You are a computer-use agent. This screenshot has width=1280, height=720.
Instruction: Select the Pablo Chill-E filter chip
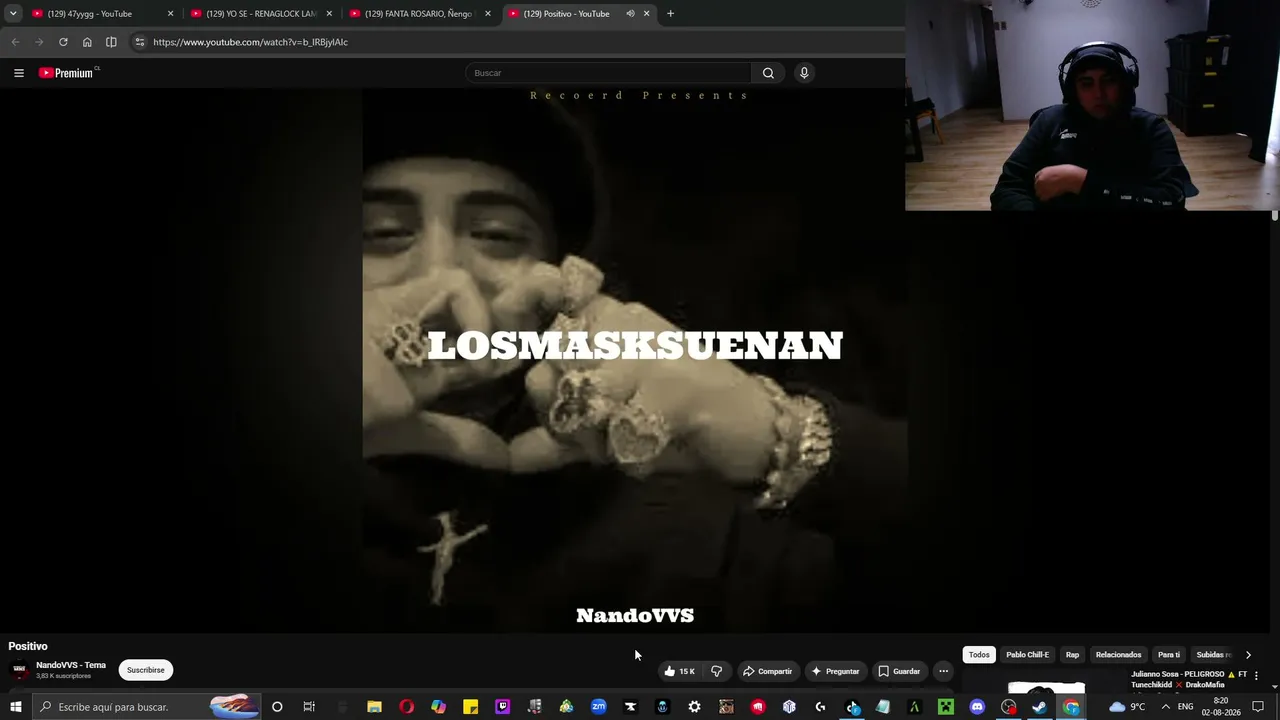tap(1027, 655)
